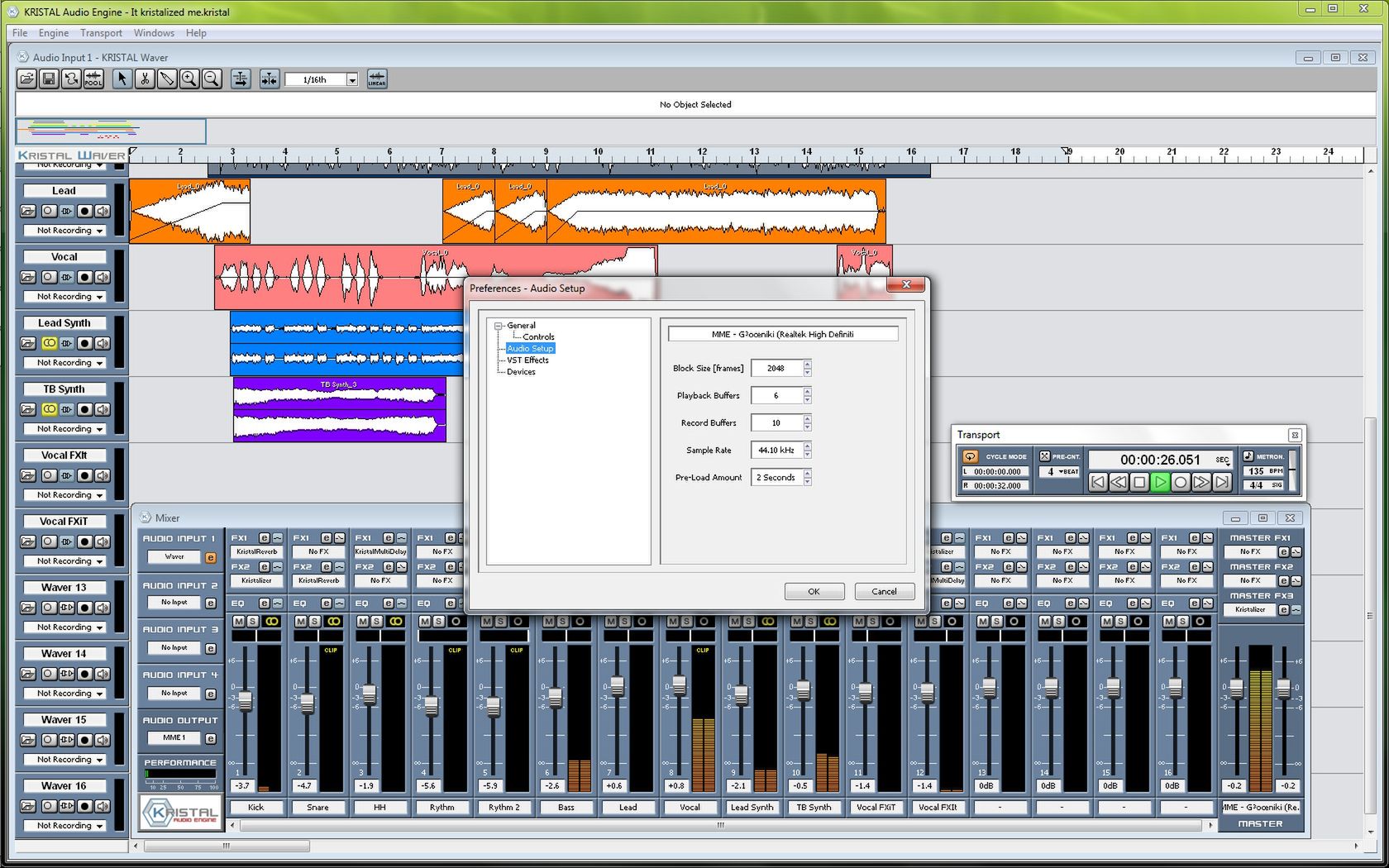Viewport: 1389px width, 868px height.
Task: Open Audio Input 1 Waver editor (orange e)
Action: [x=211, y=558]
